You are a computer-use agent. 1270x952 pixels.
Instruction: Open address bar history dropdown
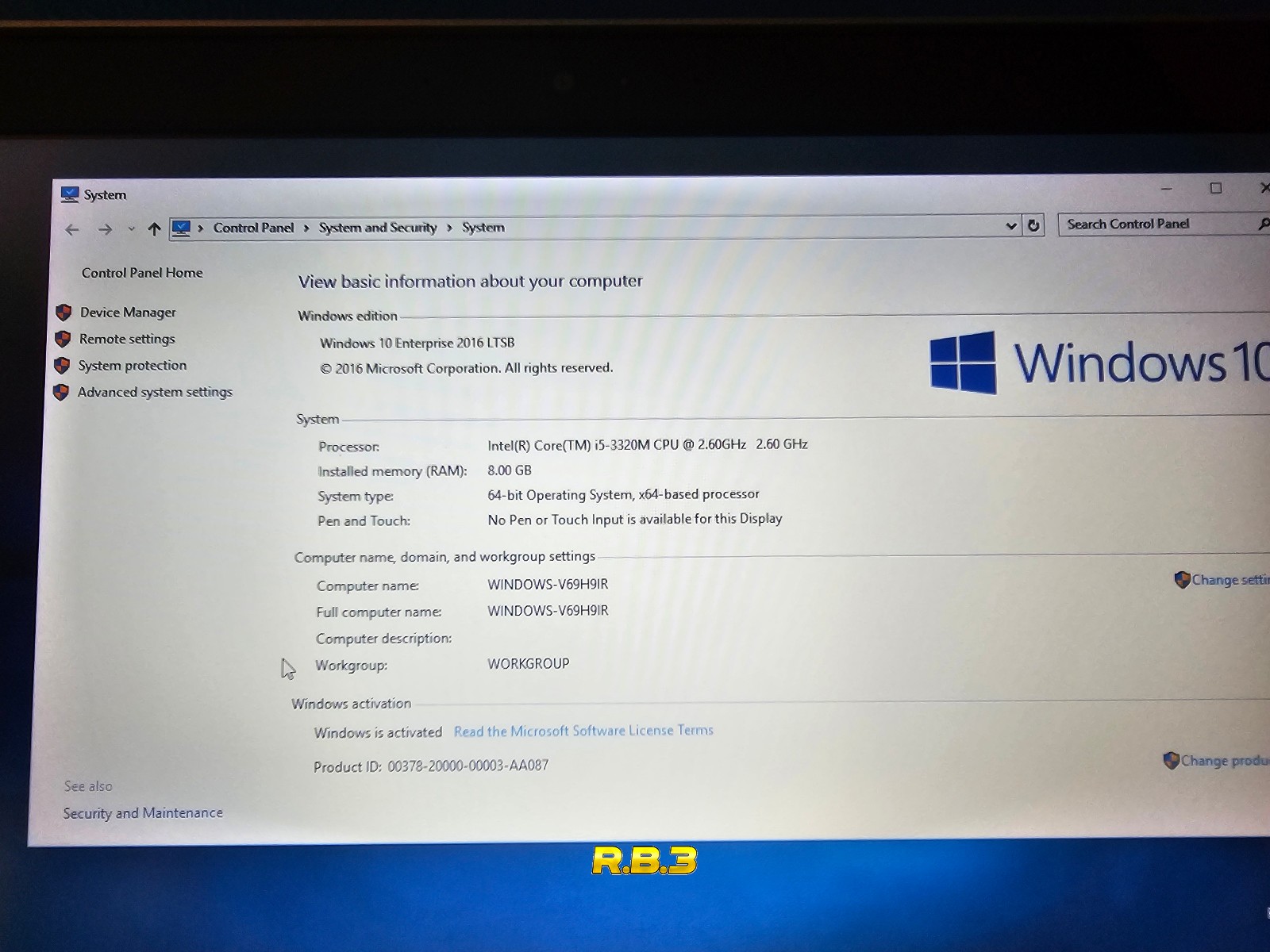click(1010, 226)
